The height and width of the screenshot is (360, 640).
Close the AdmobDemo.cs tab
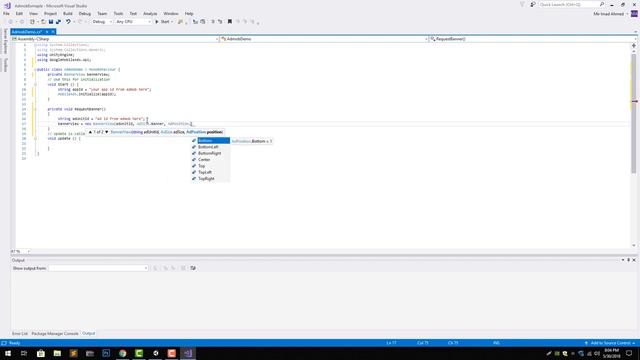click(53, 32)
